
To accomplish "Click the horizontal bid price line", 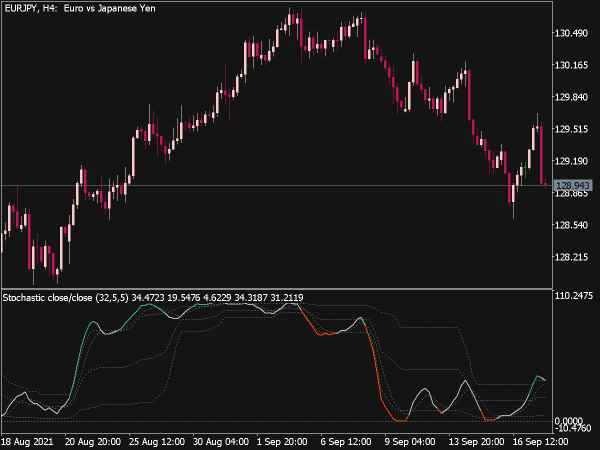I will pos(277,186).
